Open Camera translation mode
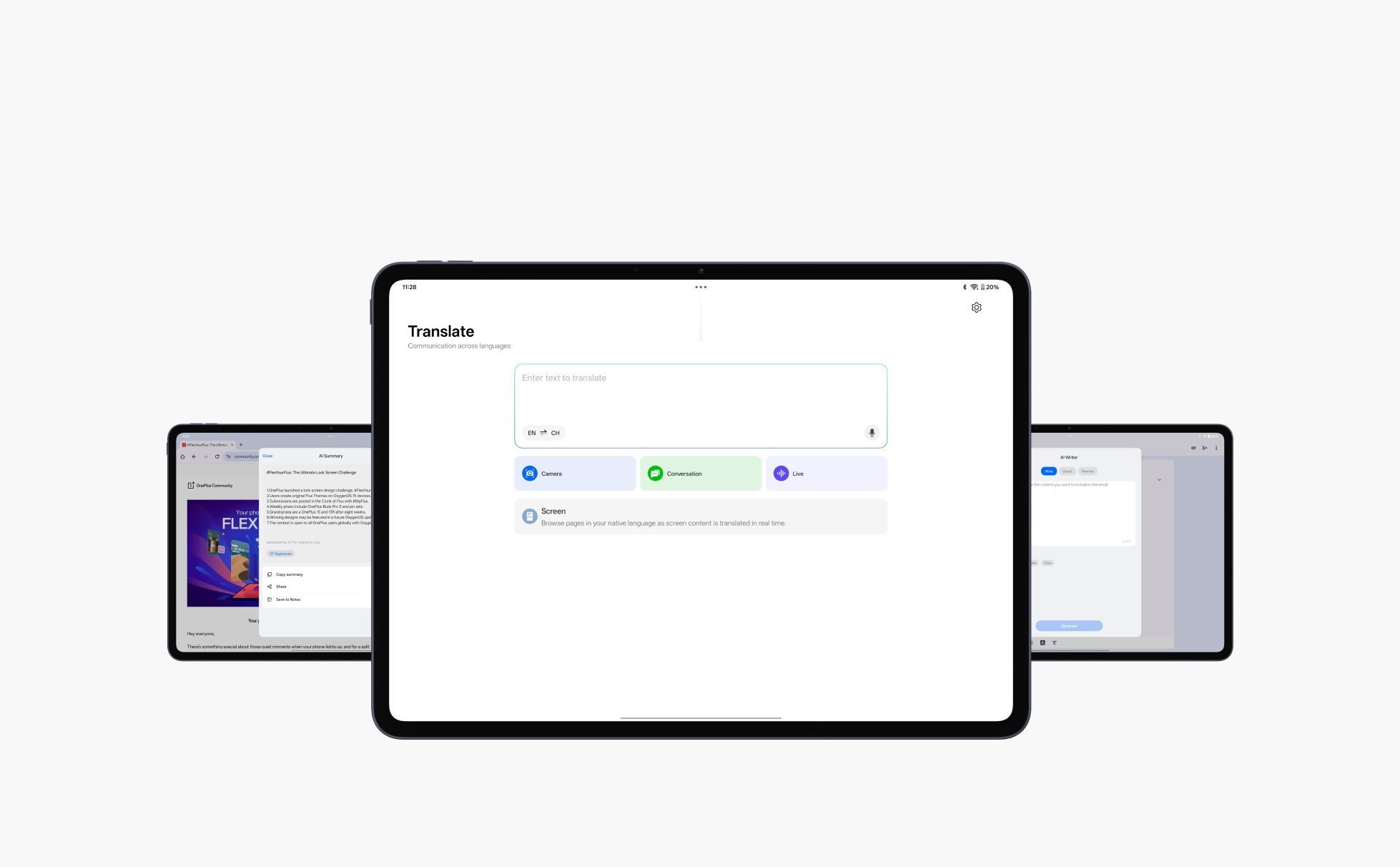The width and height of the screenshot is (1400, 867). point(575,474)
